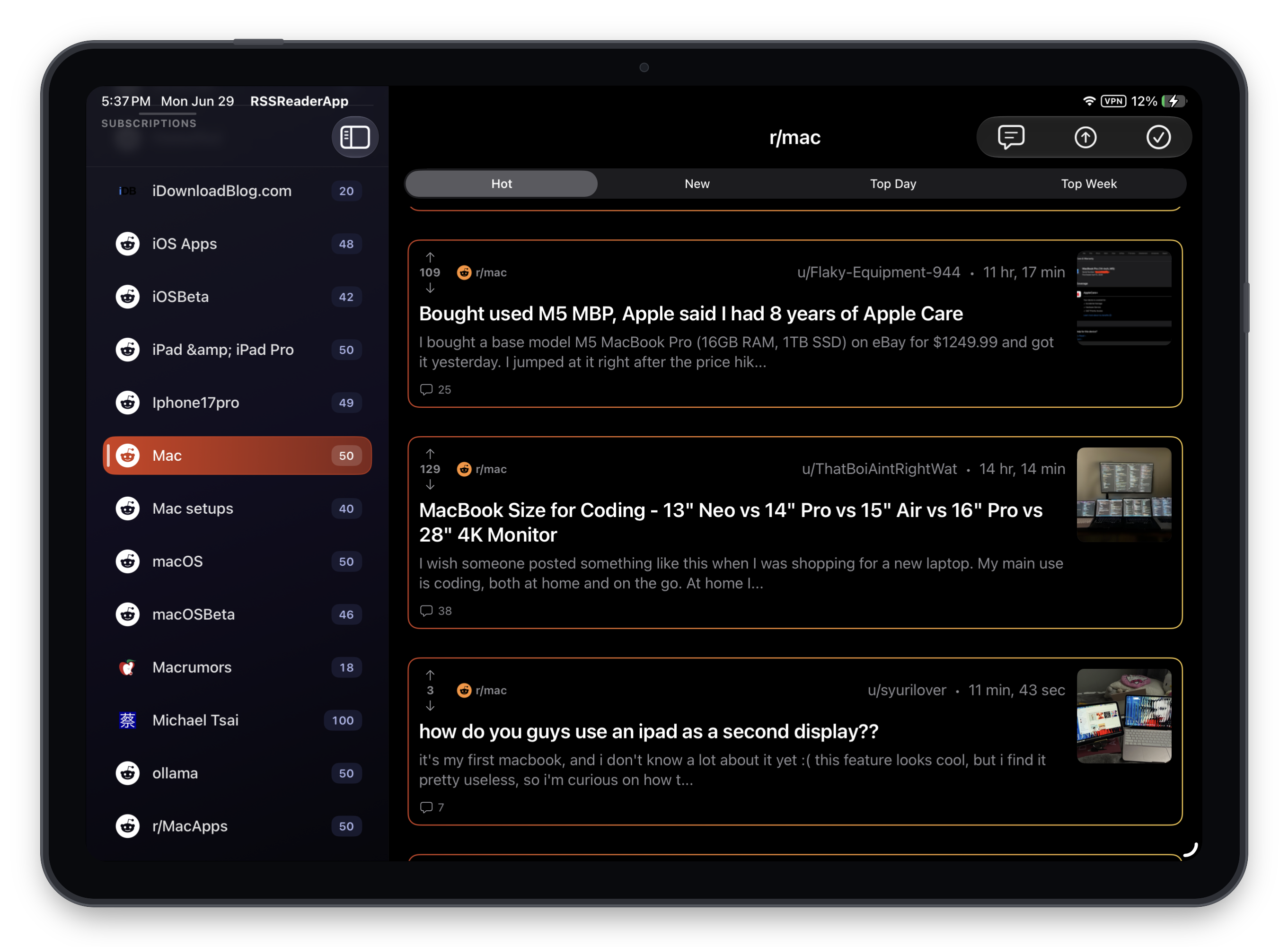Open the Michael Tsai subscription

(237, 720)
